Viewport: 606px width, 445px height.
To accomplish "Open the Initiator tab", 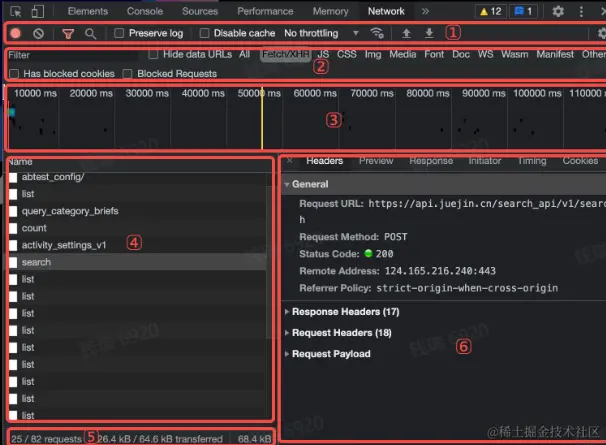I will 485,160.
